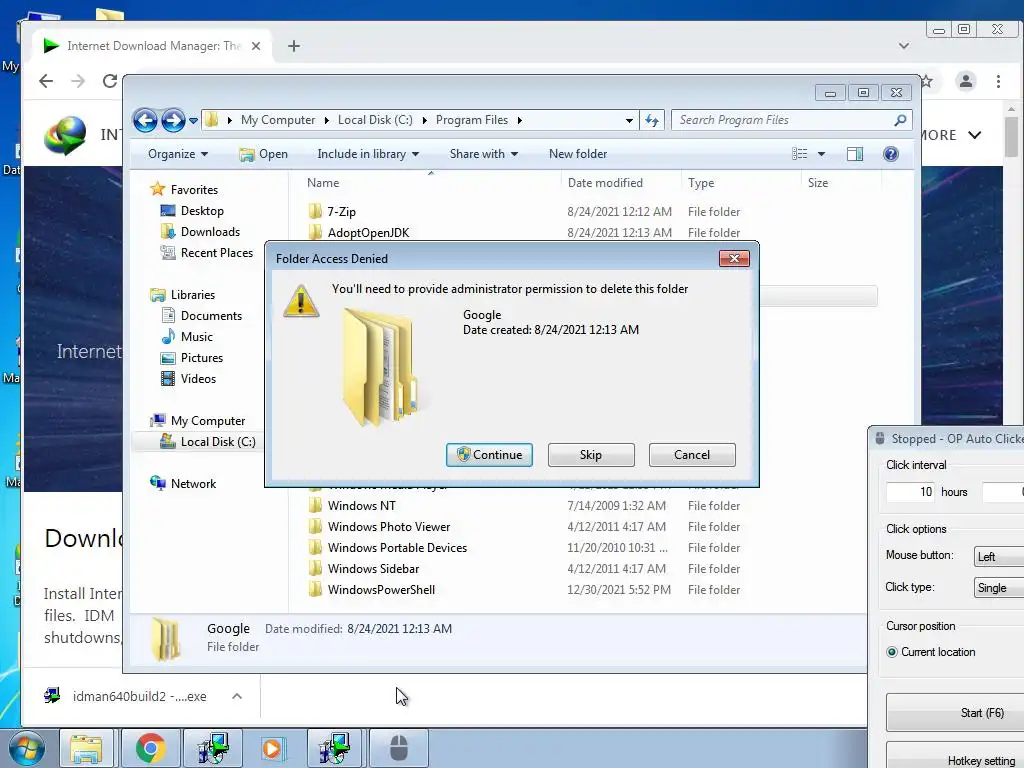Open Documents library
1024x768 pixels.
(211, 315)
